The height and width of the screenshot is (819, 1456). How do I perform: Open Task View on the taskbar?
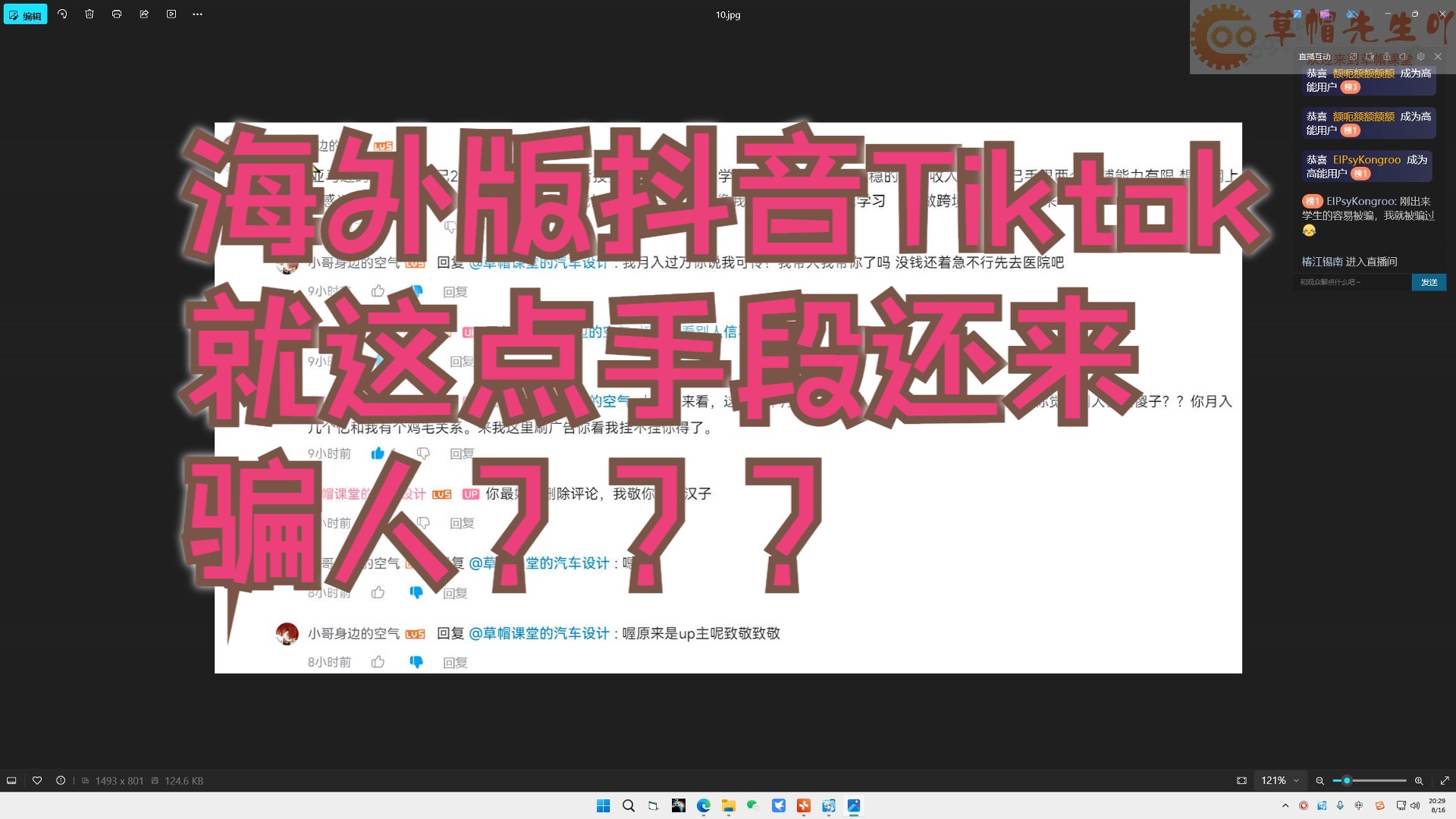653,805
